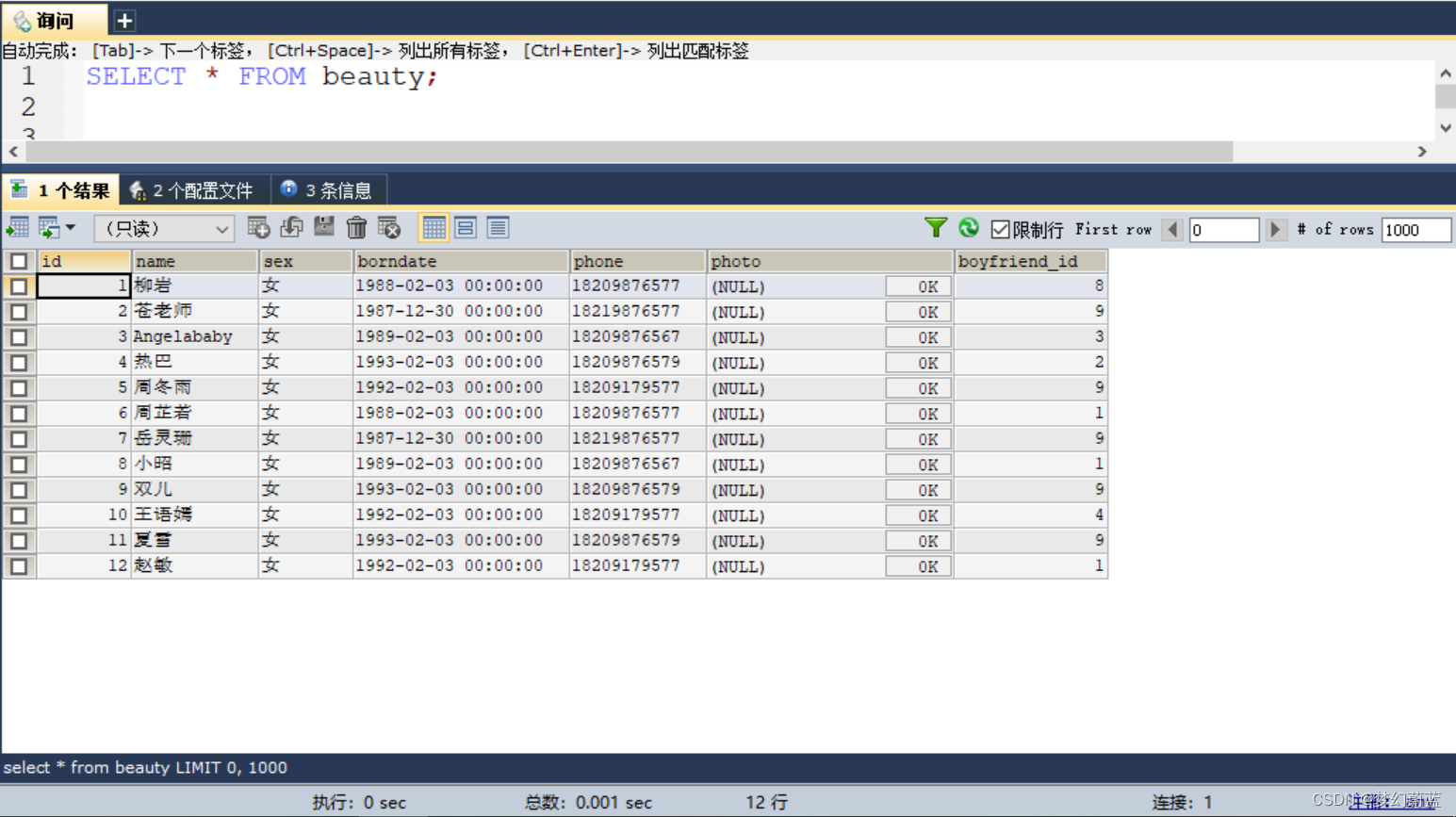The width and height of the screenshot is (1456, 817).
Task: Open dropdown arrow next to export icon
Action: (71, 227)
